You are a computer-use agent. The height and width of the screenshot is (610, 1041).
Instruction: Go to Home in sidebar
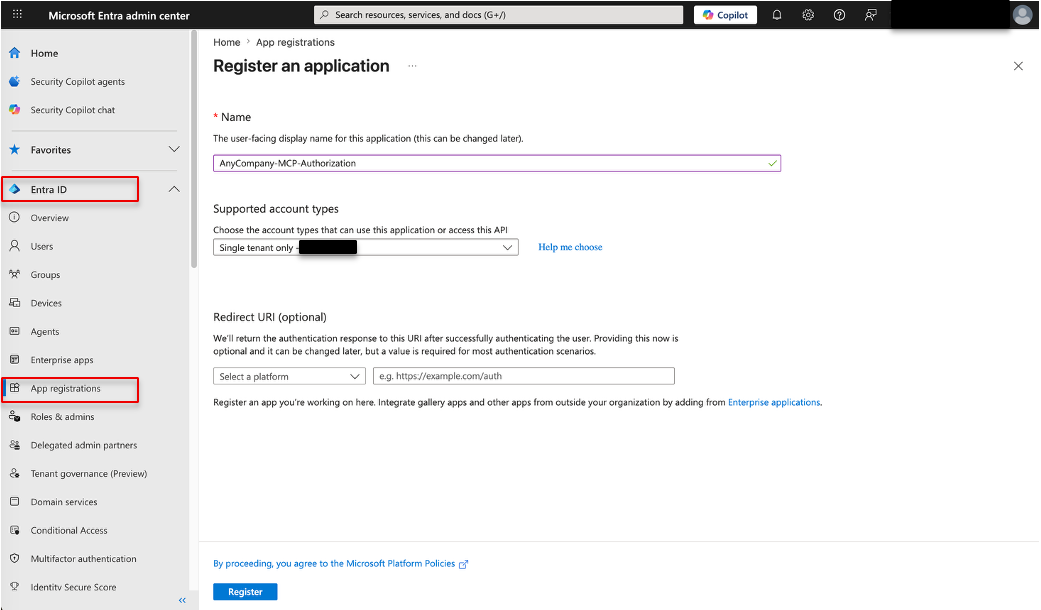coord(44,53)
